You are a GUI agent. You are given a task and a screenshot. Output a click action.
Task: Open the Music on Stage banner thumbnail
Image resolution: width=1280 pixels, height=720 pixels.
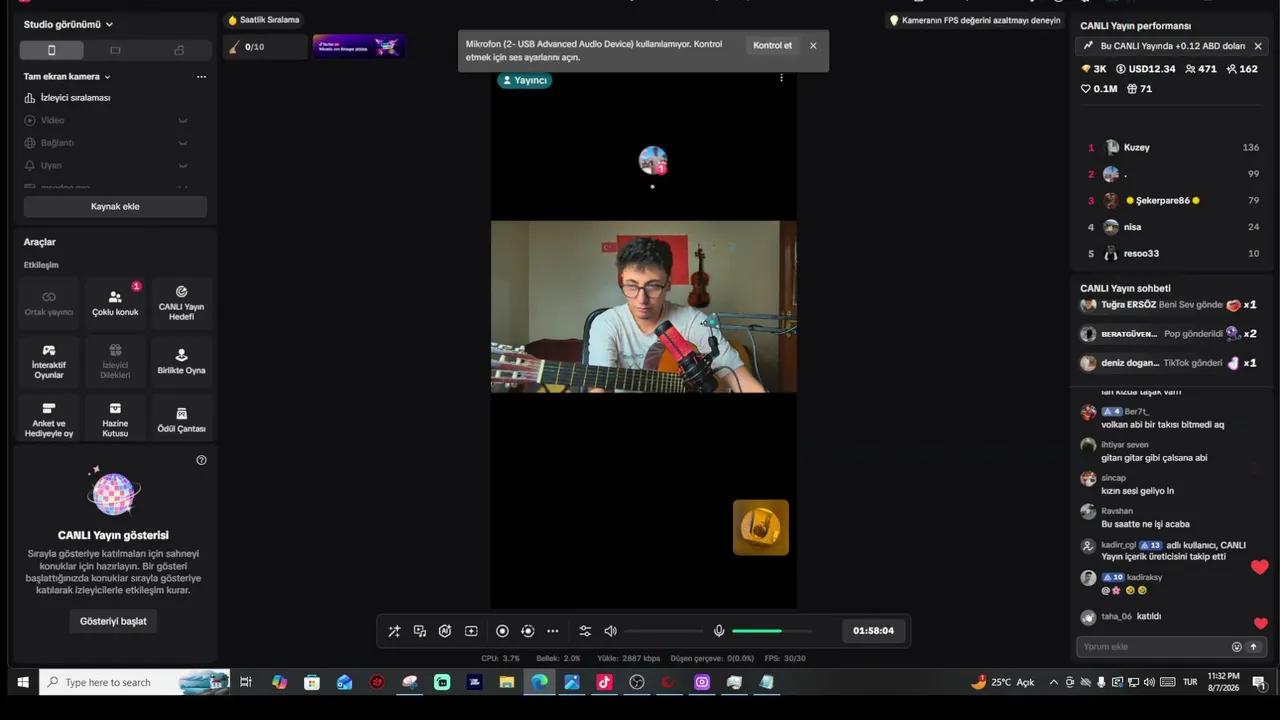pos(358,47)
